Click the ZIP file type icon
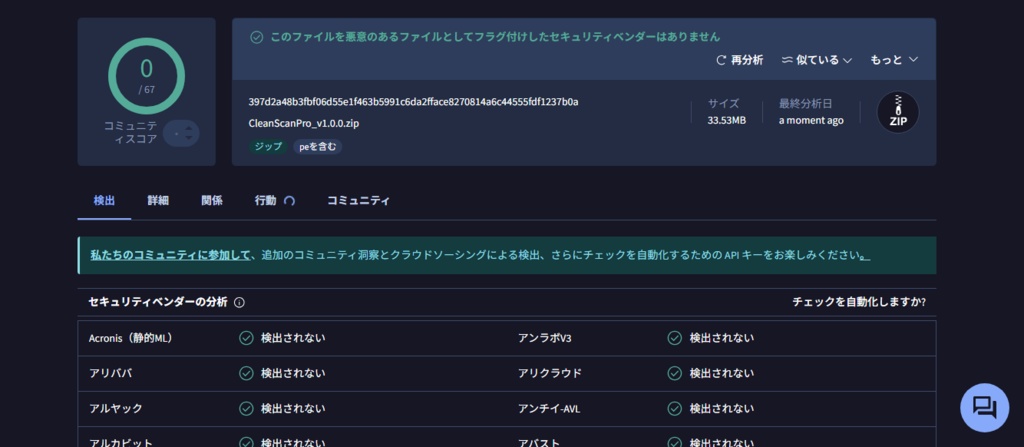 click(x=897, y=112)
